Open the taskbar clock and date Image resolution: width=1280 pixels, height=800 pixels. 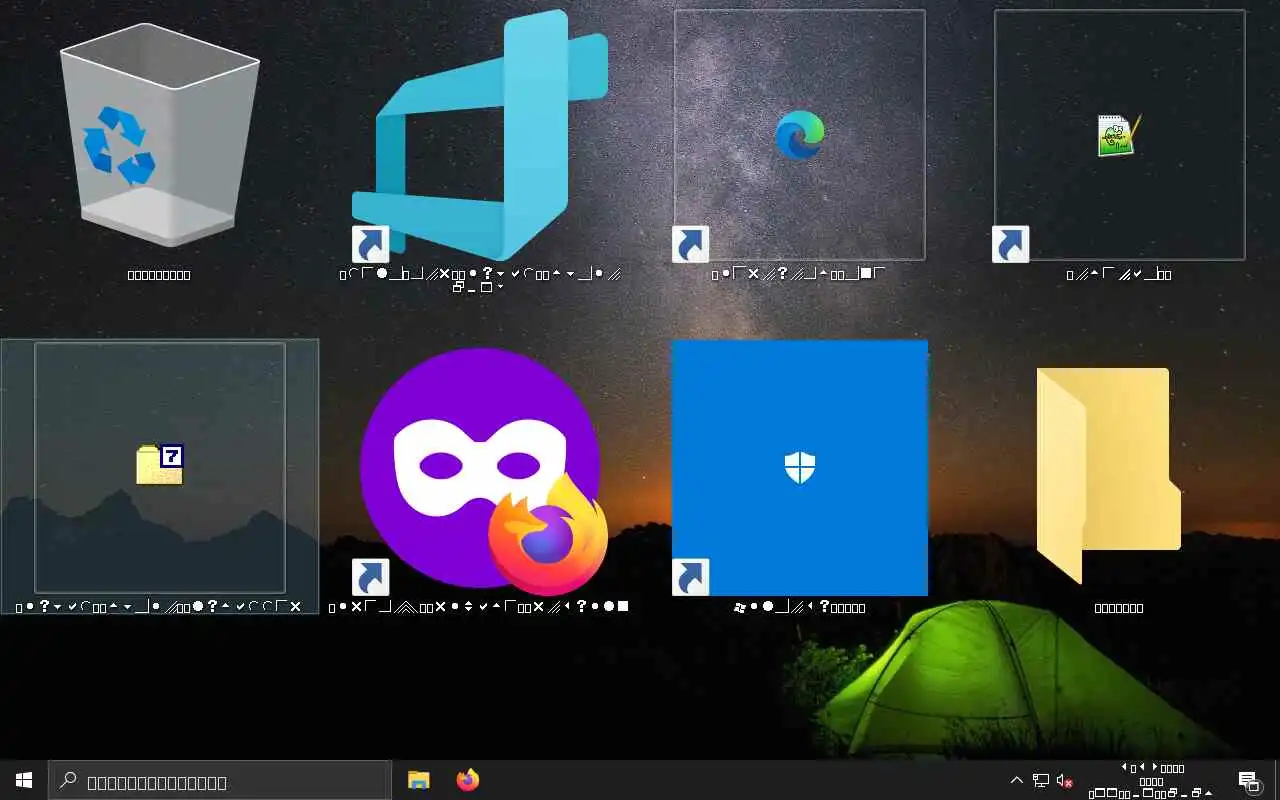point(1152,780)
